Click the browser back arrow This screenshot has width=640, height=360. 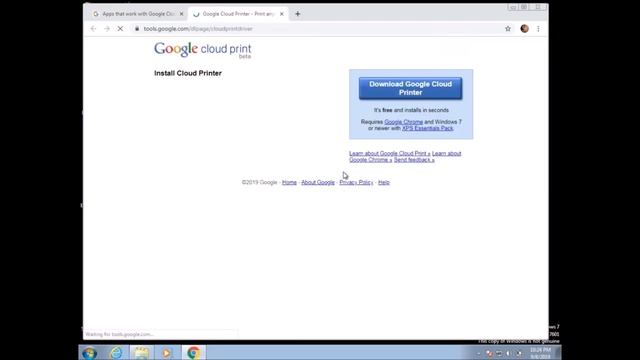pos(93,29)
